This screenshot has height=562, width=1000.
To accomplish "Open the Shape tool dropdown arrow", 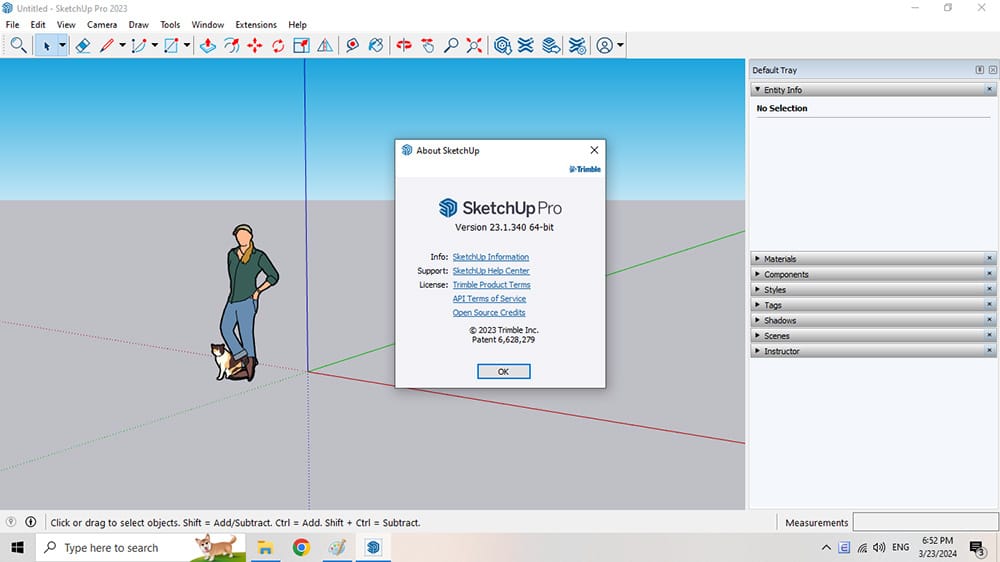I will (187, 45).
